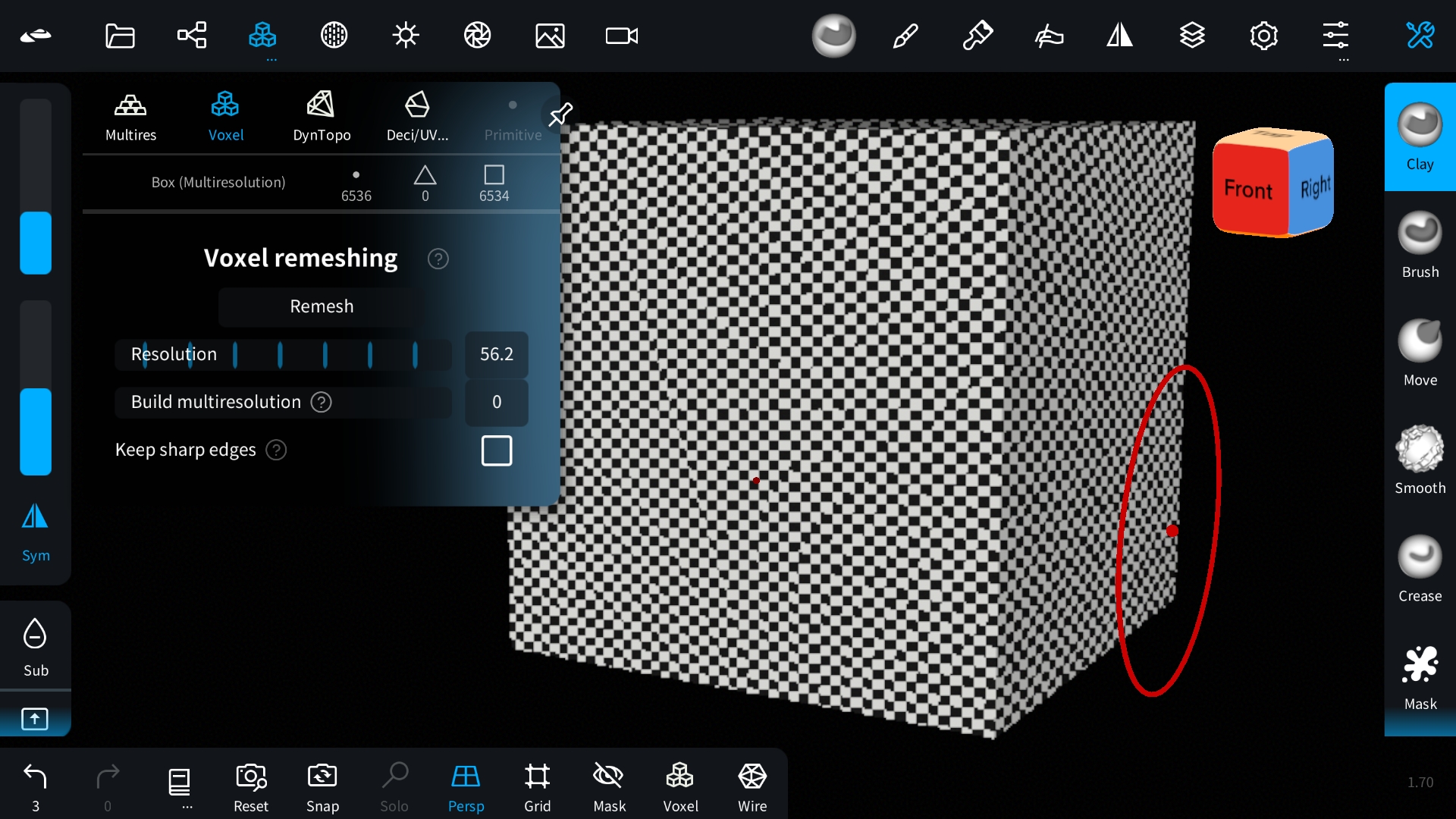The height and width of the screenshot is (819, 1456).
Task: Toggle Persp perspective mode
Action: pos(466,787)
